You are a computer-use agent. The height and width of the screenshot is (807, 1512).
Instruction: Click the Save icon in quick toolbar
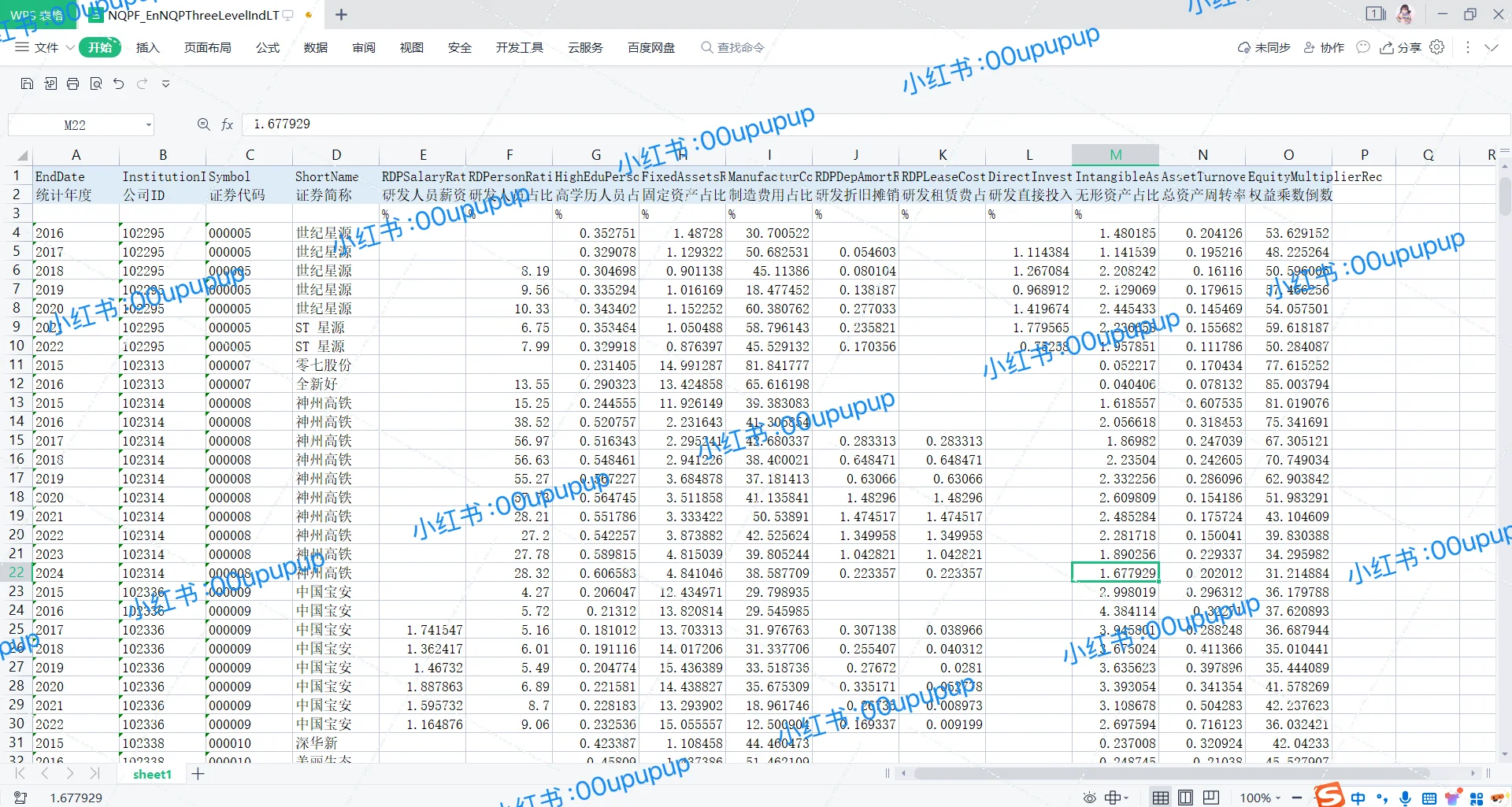[27, 83]
